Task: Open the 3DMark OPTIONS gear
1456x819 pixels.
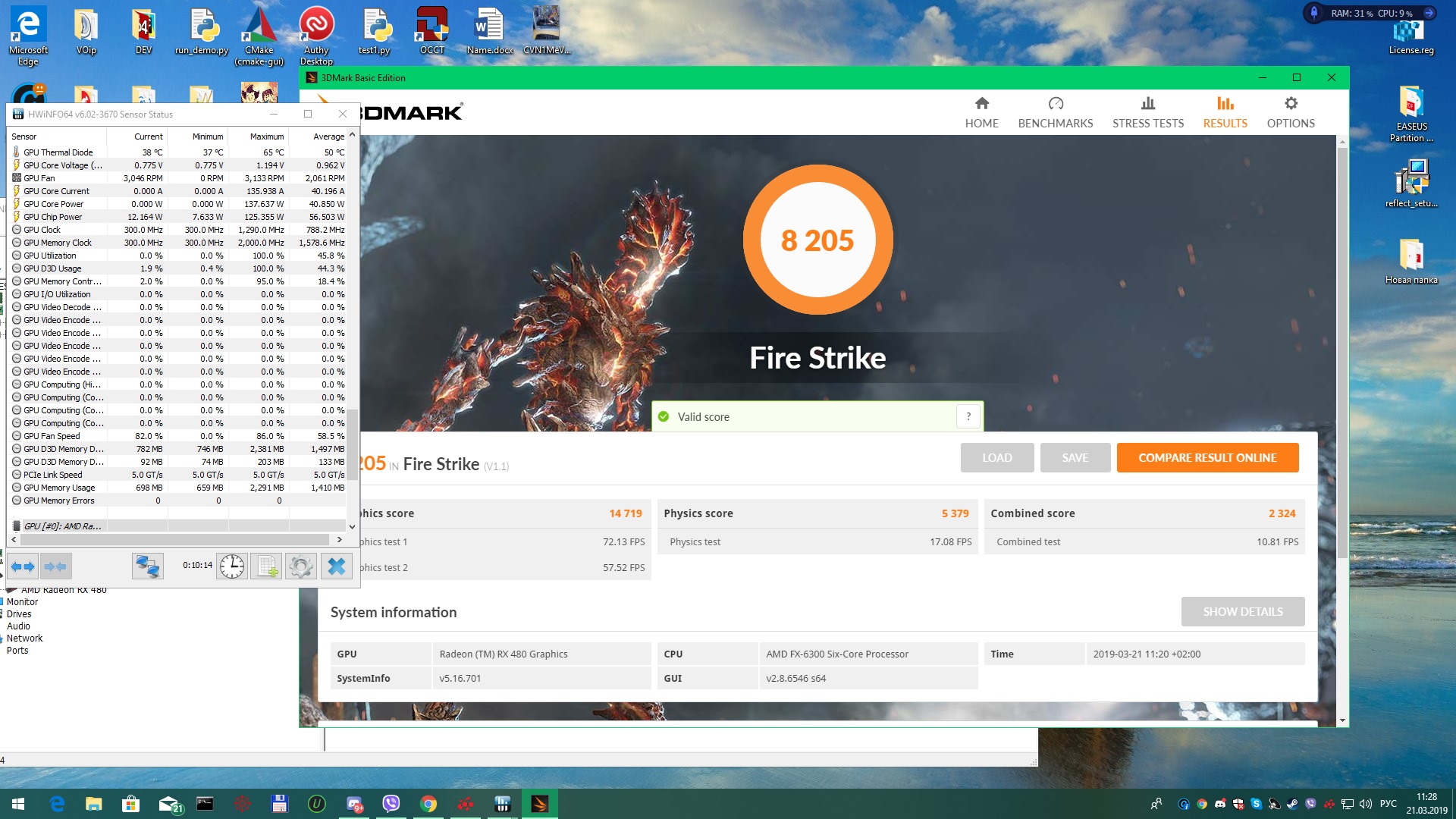Action: pyautogui.click(x=1291, y=112)
